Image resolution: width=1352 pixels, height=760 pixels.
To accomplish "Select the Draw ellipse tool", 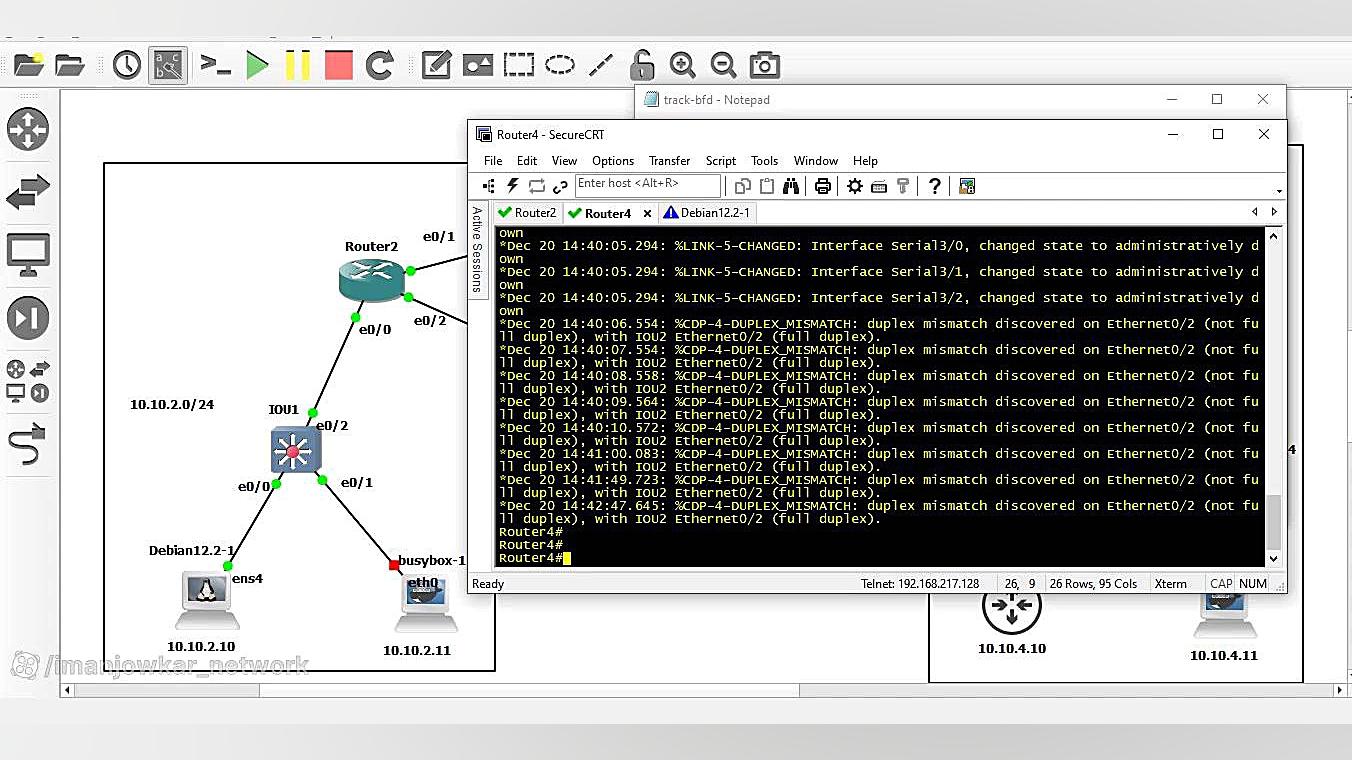I will pyautogui.click(x=559, y=65).
